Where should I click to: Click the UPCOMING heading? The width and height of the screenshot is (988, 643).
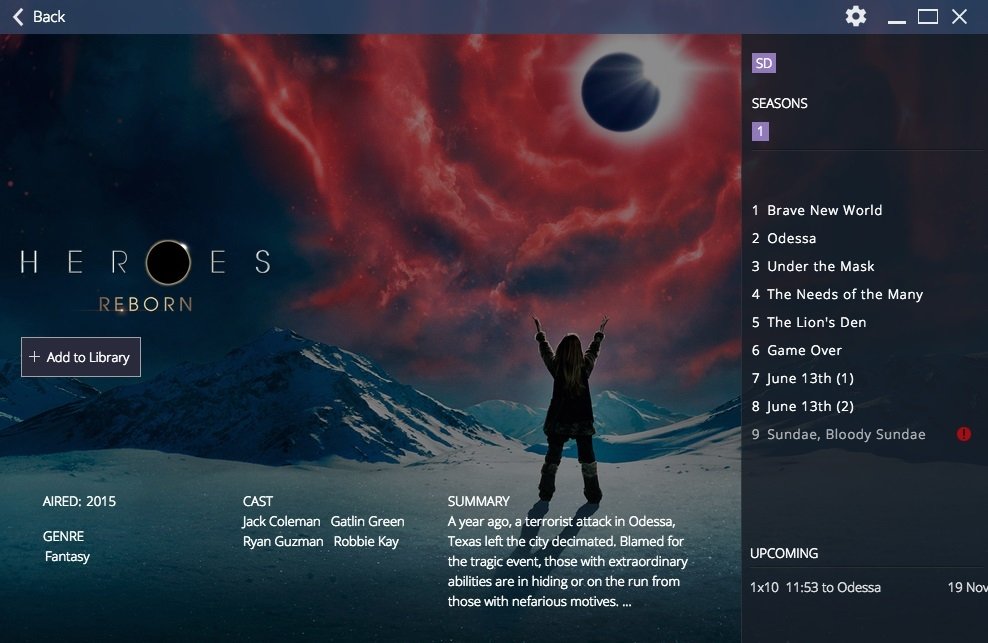tap(784, 553)
